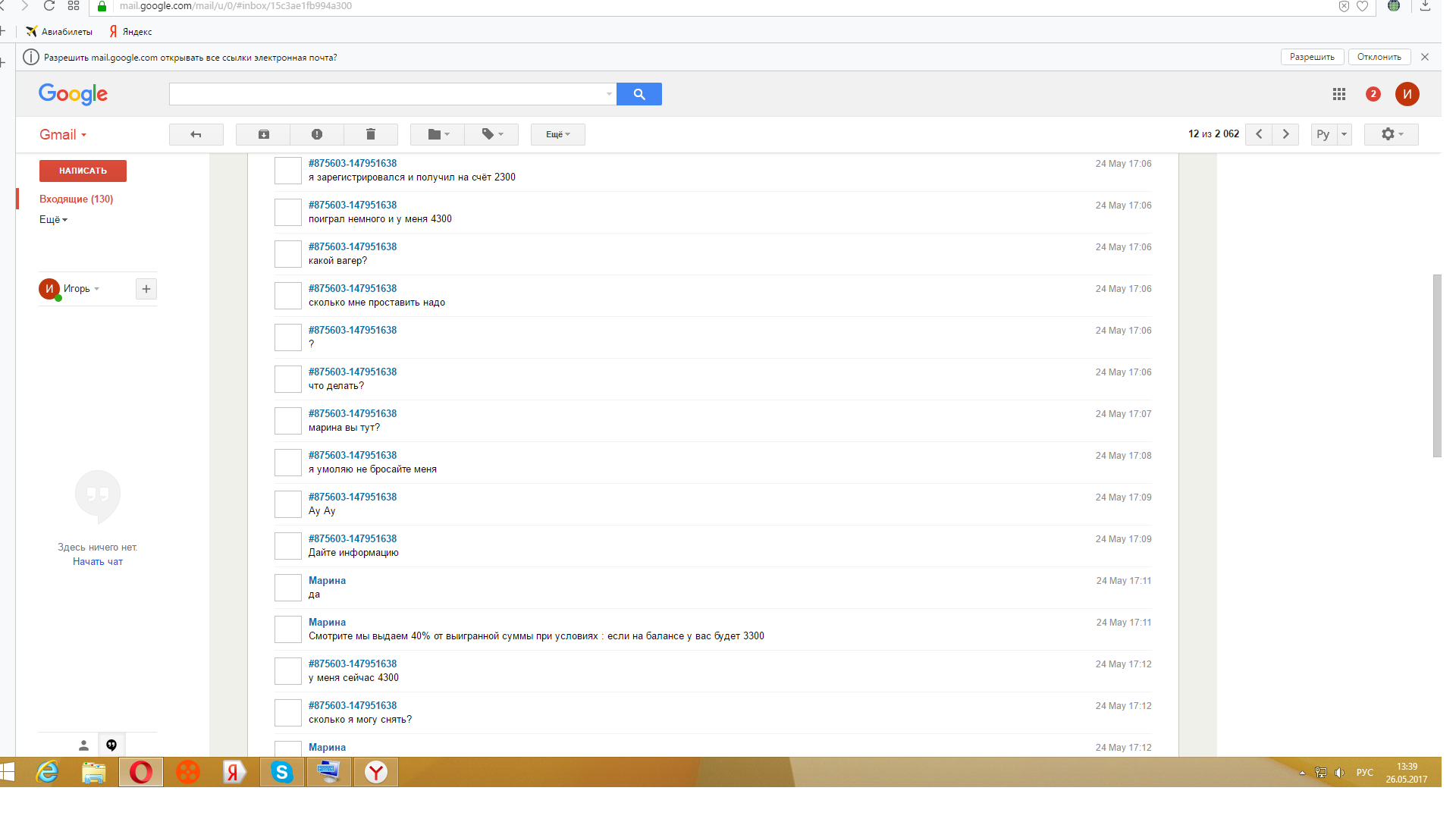Expand "Ещё" labels in the left sidebar
Viewport: 1456px width, 819px height.
point(53,219)
